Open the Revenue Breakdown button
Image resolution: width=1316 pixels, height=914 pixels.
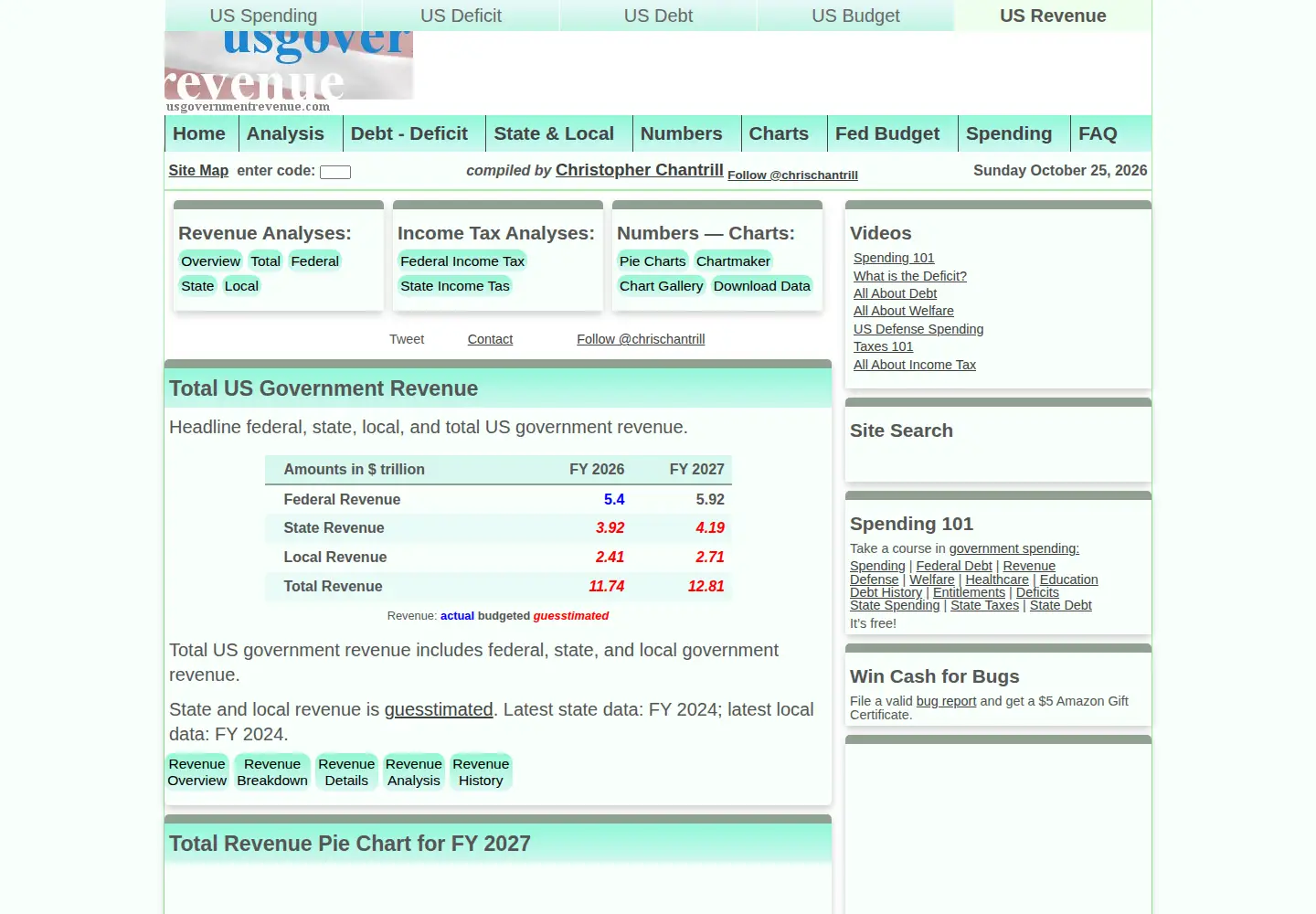[272, 772]
